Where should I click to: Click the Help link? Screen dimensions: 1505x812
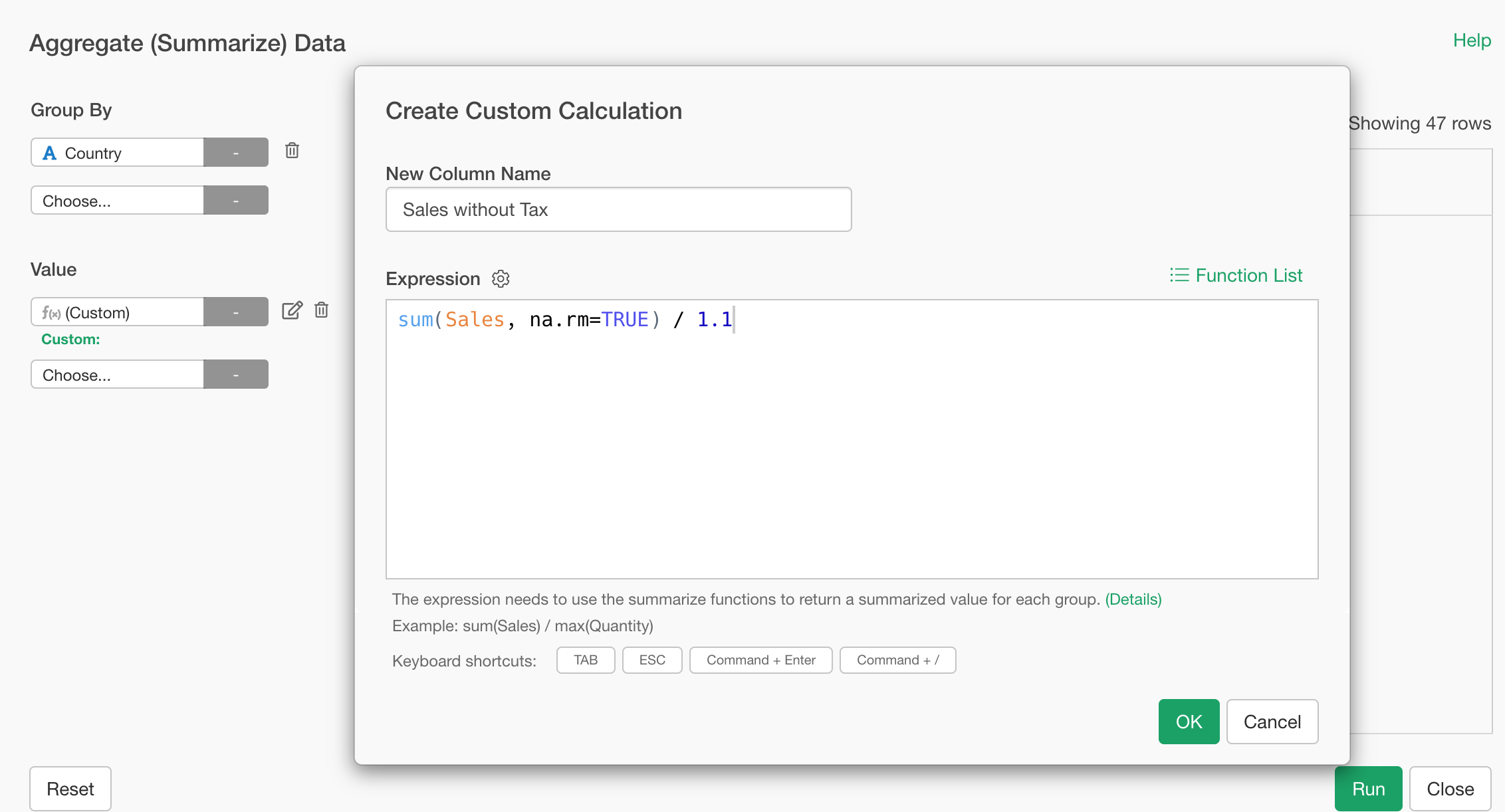pos(1472,41)
